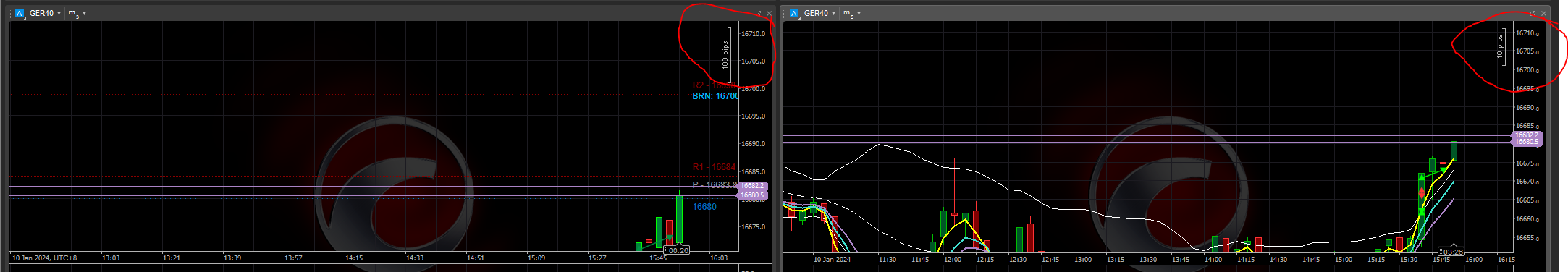Click the BRN: 16700 level label

click(x=716, y=96)
